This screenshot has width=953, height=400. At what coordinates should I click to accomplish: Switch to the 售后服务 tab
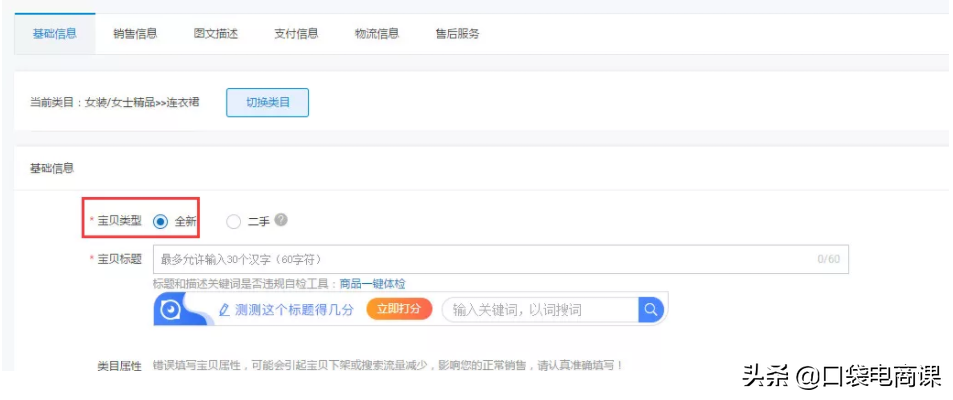point(457,33)
